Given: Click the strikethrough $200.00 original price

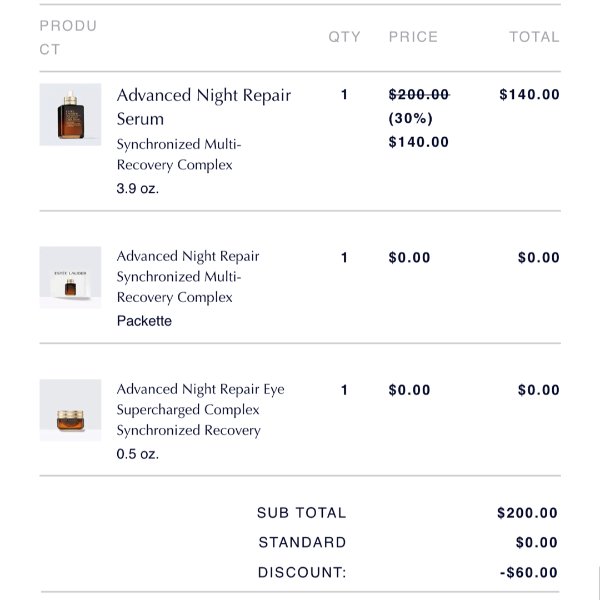Looking at the screenshot, I should pos(419,95).
